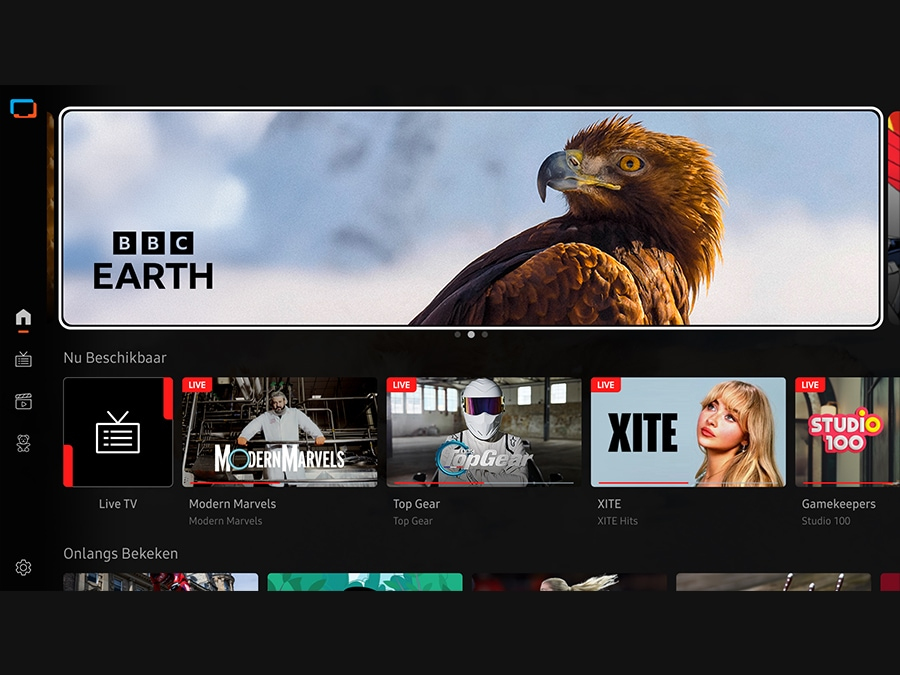Click the Live TV label text

[118, 504]
